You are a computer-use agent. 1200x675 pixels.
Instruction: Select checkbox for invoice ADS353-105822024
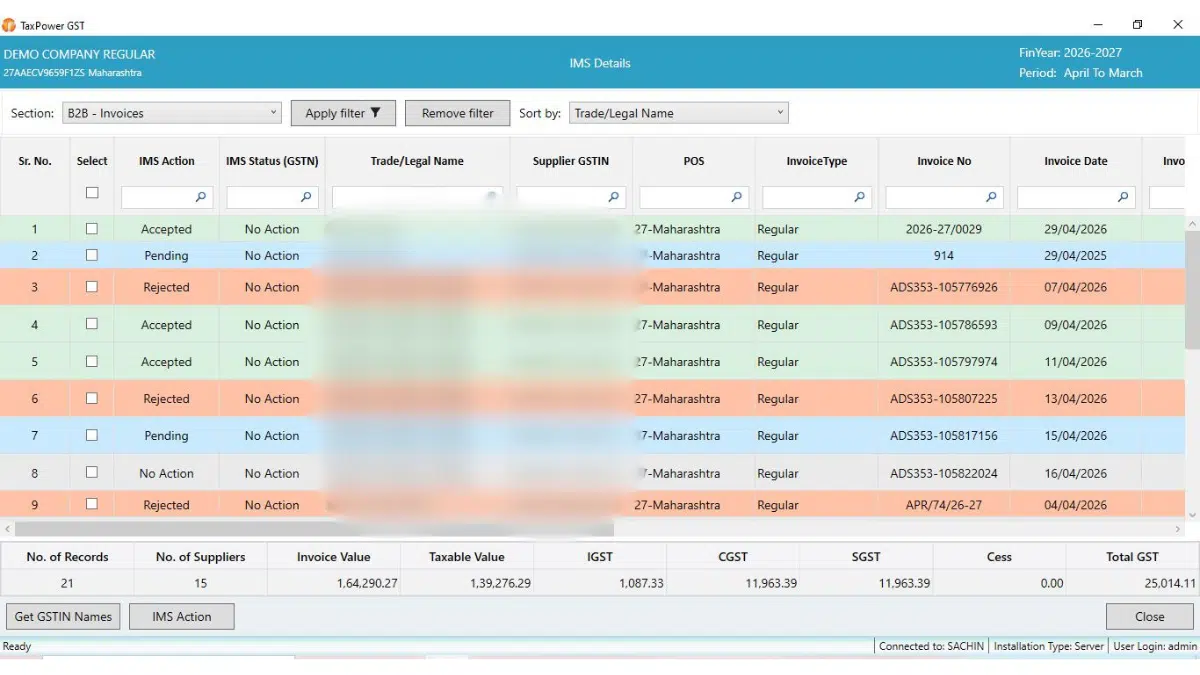92,472
